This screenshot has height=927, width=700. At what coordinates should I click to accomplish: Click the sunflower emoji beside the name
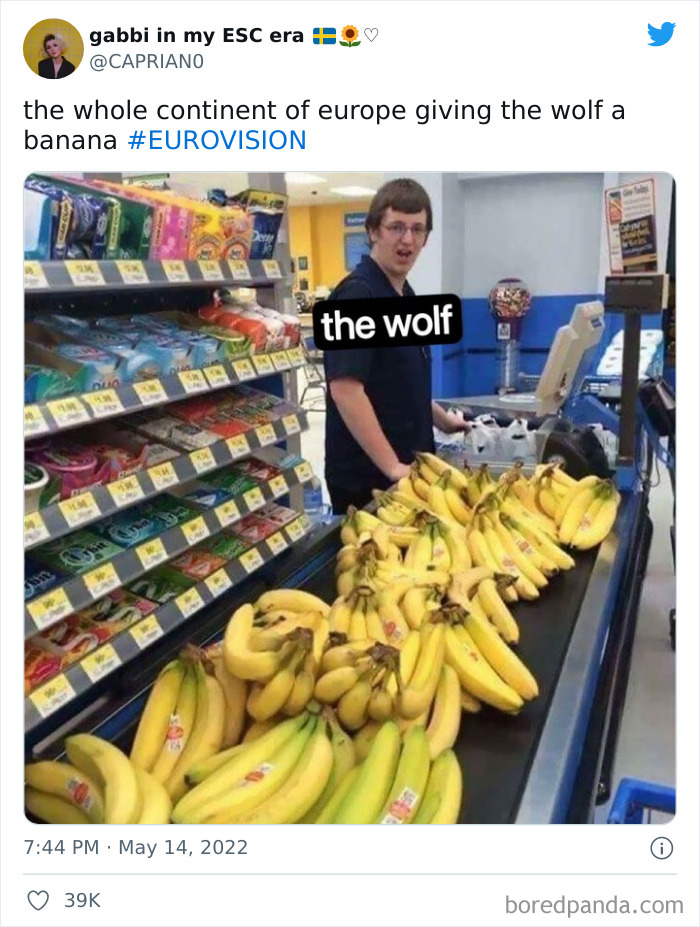tap(350, 35)
